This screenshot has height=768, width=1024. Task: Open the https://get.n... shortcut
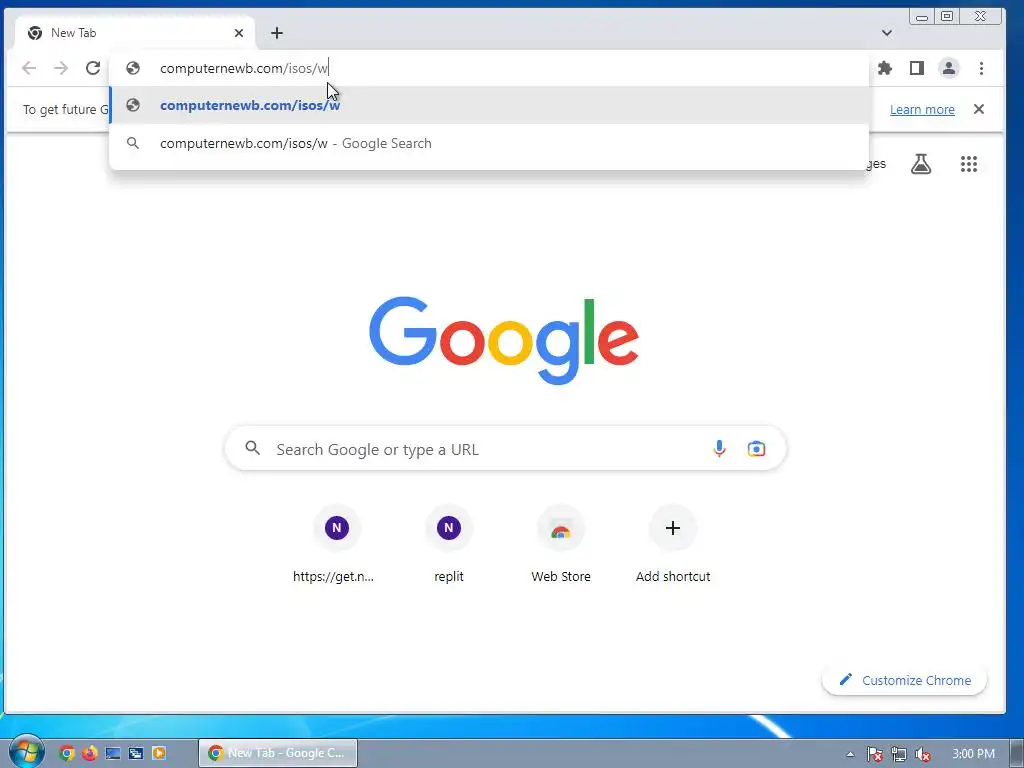coord(334,545)
